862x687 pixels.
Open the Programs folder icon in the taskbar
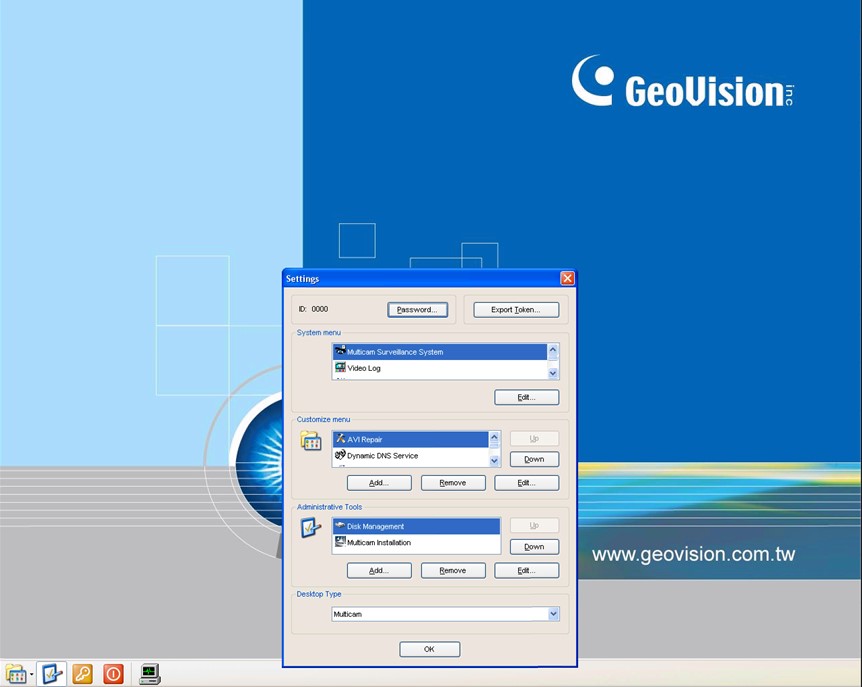tap(15, 674)
